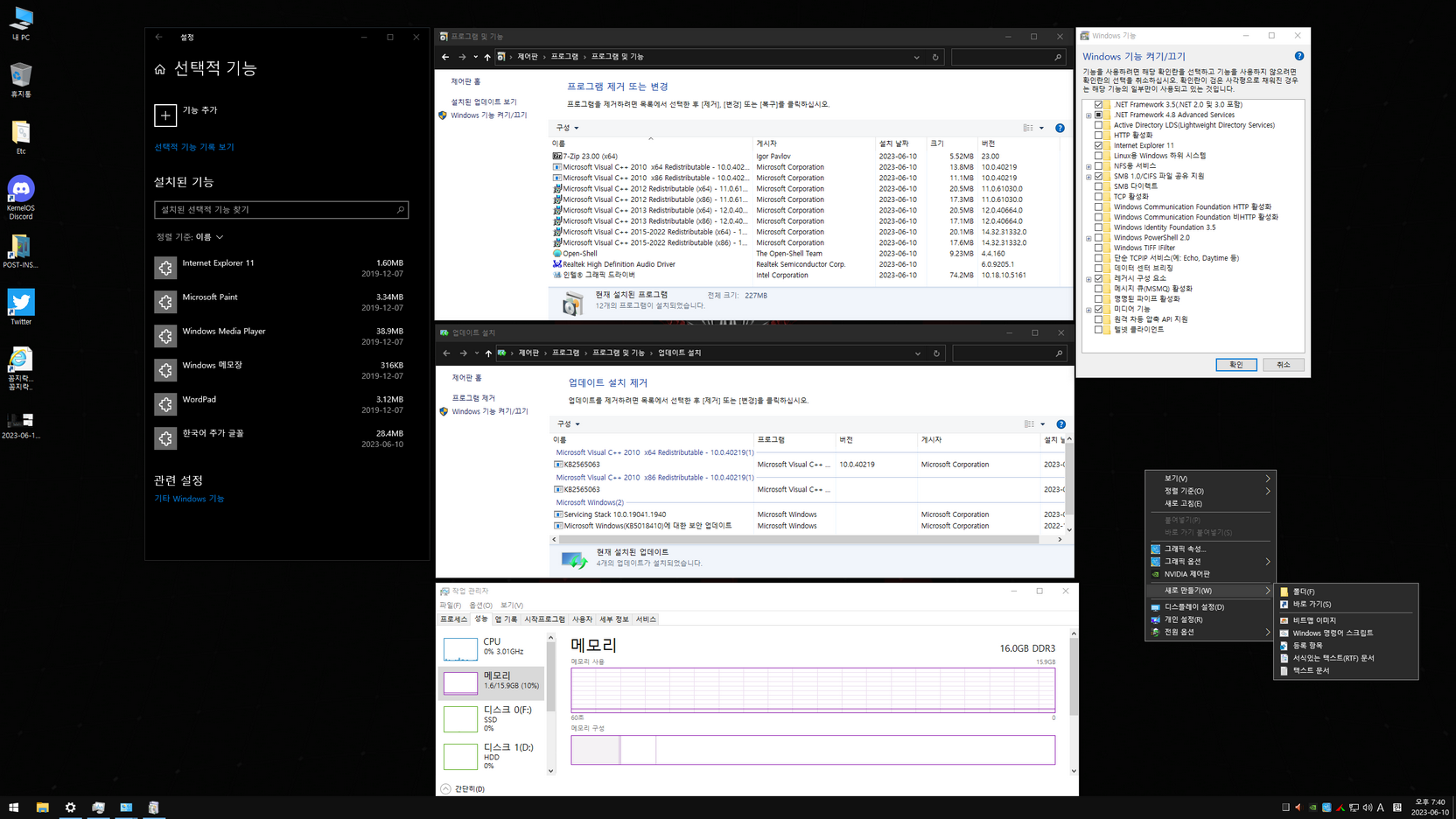Image resolution: width=1456 pixels, height=819 pixels.
Task: Switch to 프로세스 tab in Task Manager
Action: [x=453, y=619]
